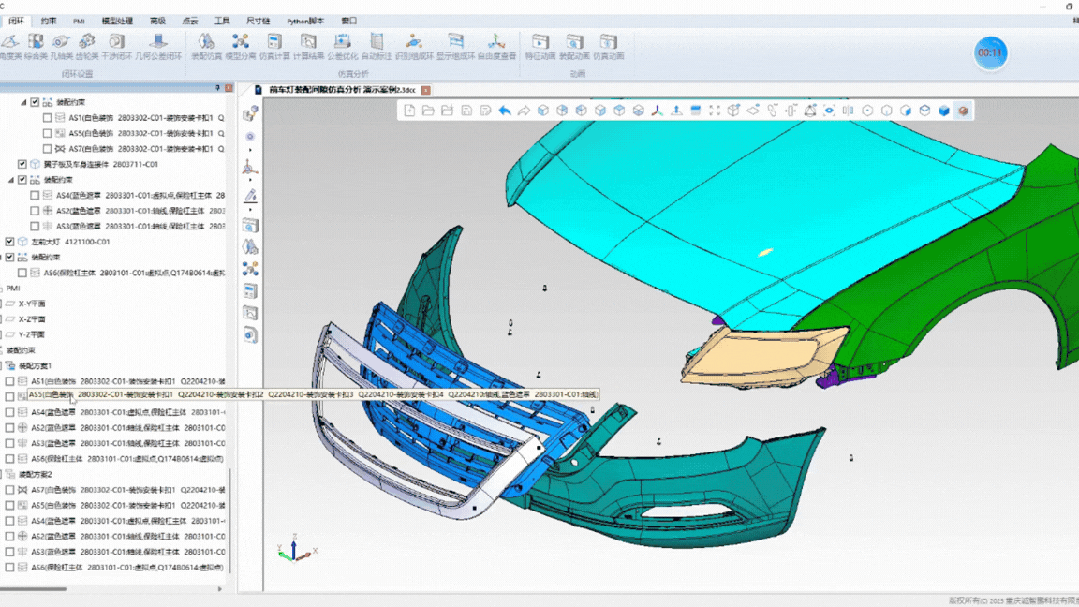This screenshot has height=607, width=1079.
Task: Switch to the PMI ribbon tab
Action: pos(78,21)
